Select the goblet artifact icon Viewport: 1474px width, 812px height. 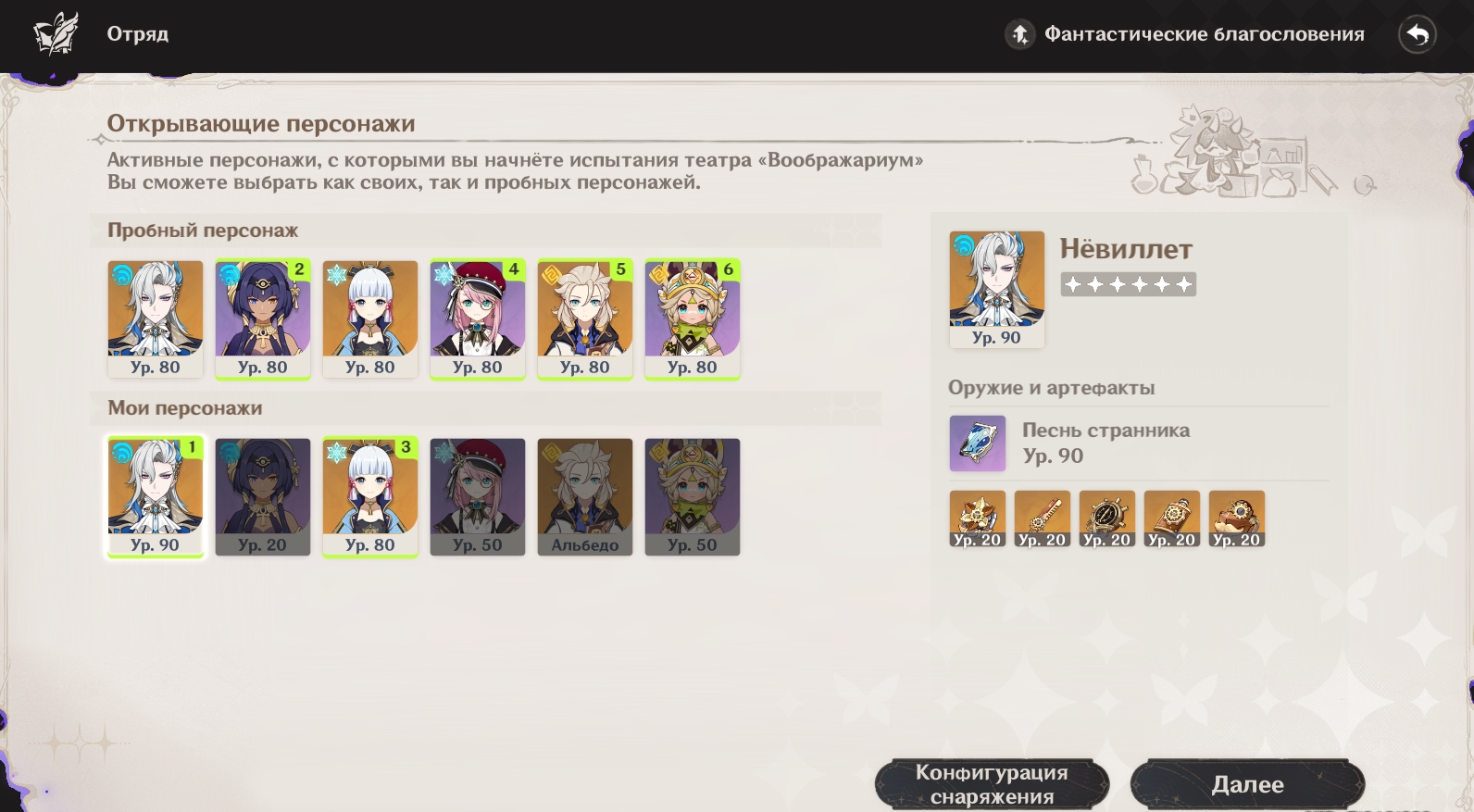[x=1171, y=518]
